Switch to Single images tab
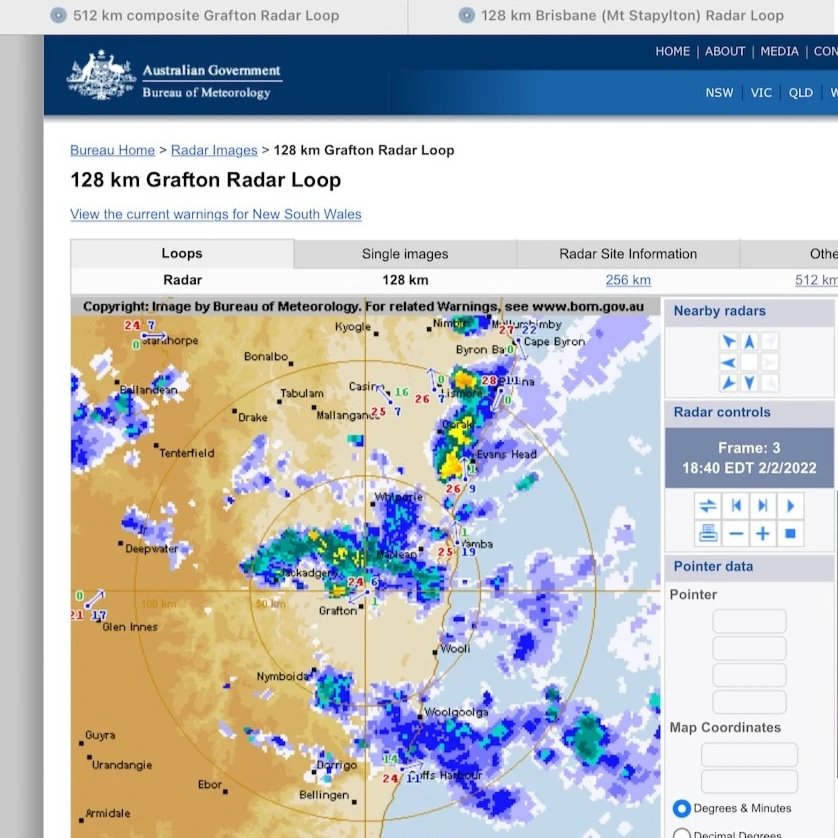The height and width of the screenshot is (838, 838). pos(405,254)
